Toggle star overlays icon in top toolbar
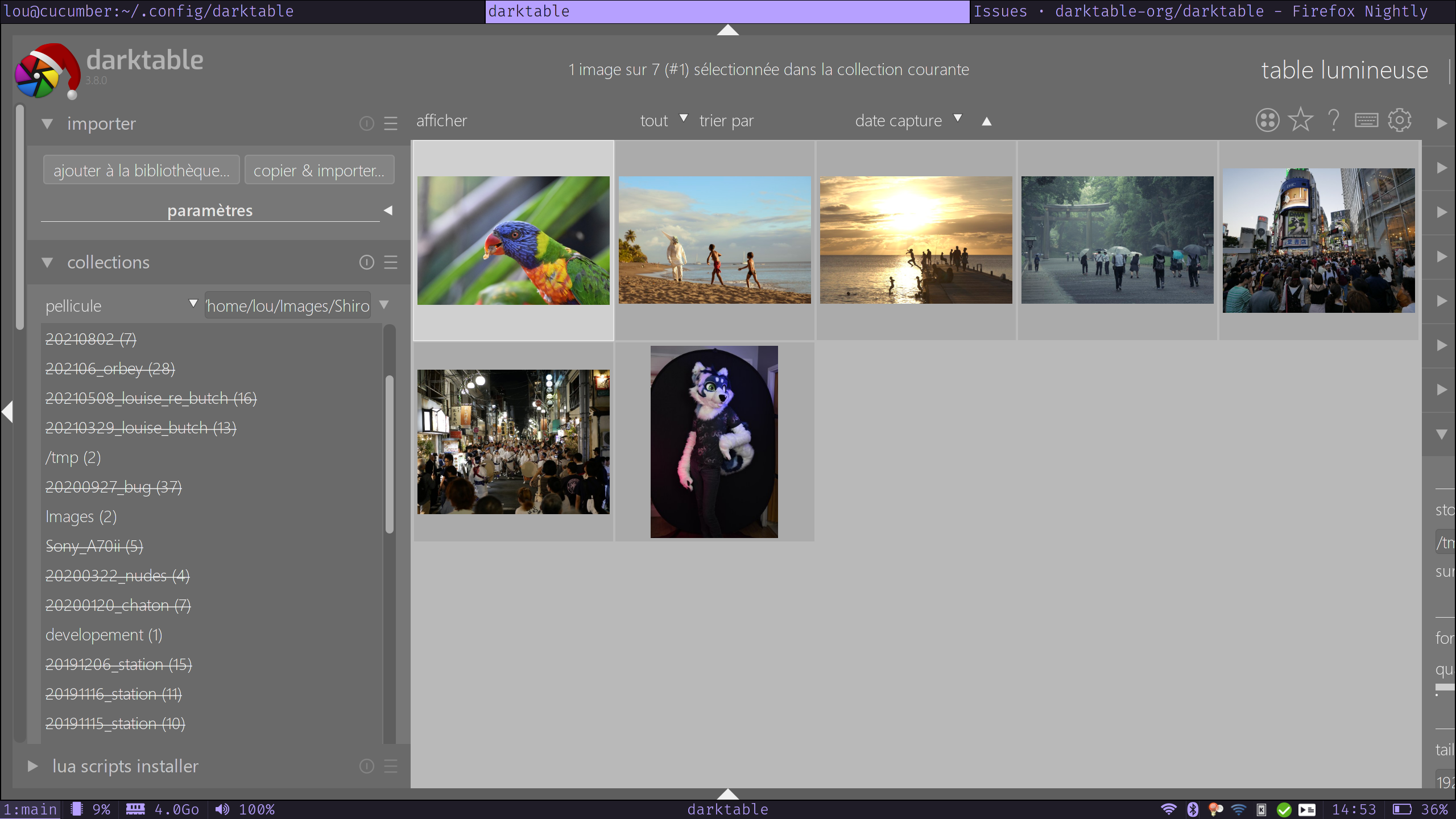Screen dimensions: 1456x819 1300,120
